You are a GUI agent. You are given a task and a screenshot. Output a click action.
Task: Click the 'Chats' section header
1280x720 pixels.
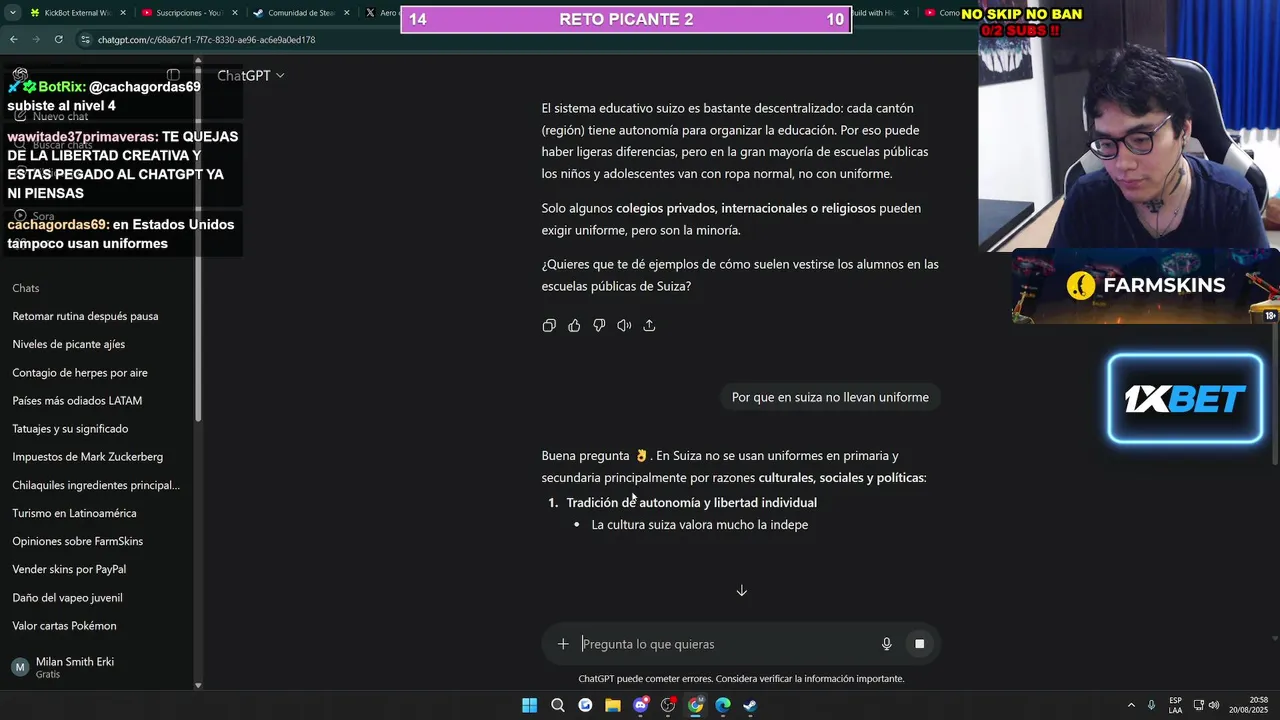pyautogui.click(x=26, y=288)
